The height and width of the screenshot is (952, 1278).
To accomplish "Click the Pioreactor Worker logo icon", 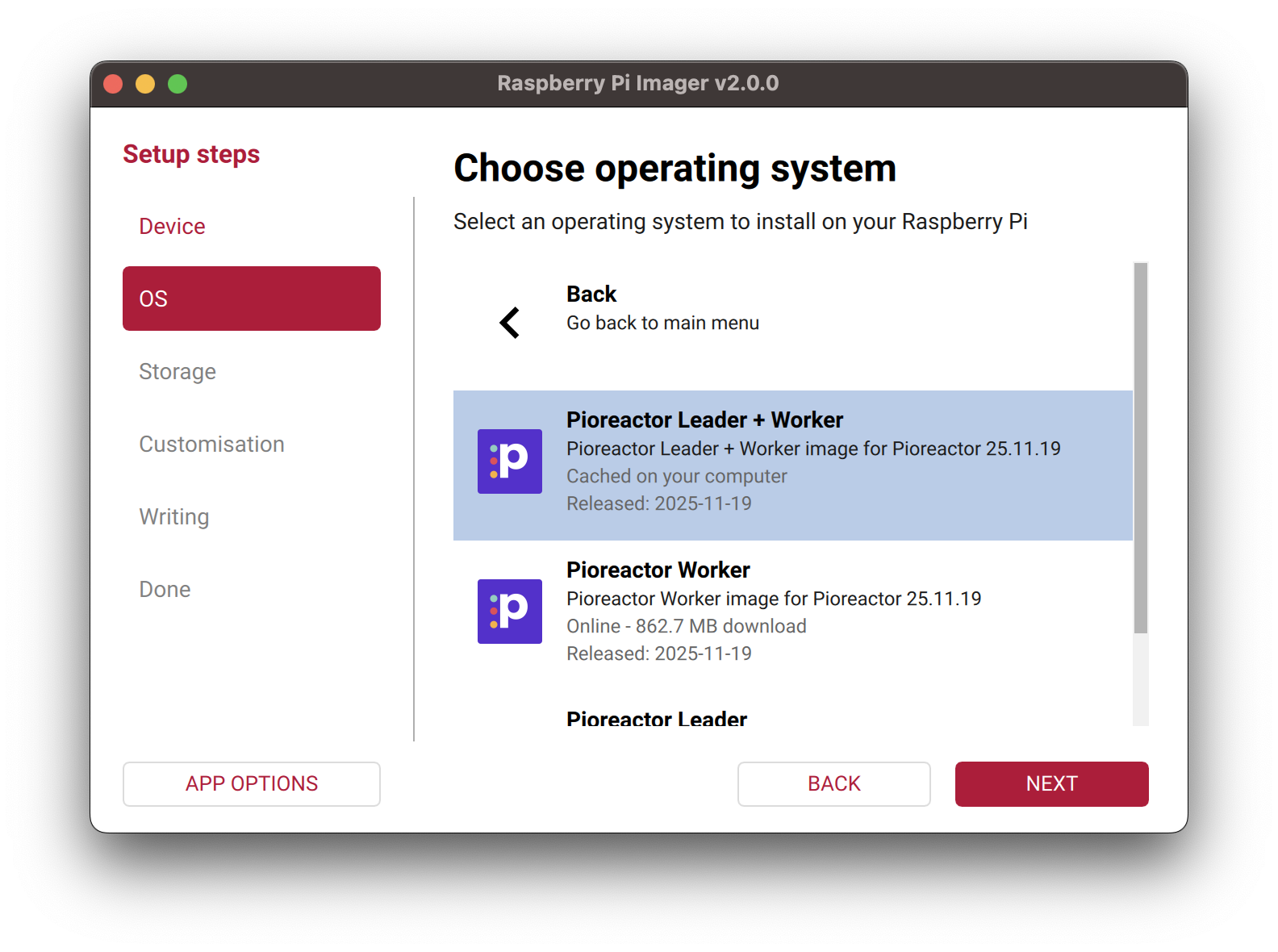I will click(x=509, y=612).
